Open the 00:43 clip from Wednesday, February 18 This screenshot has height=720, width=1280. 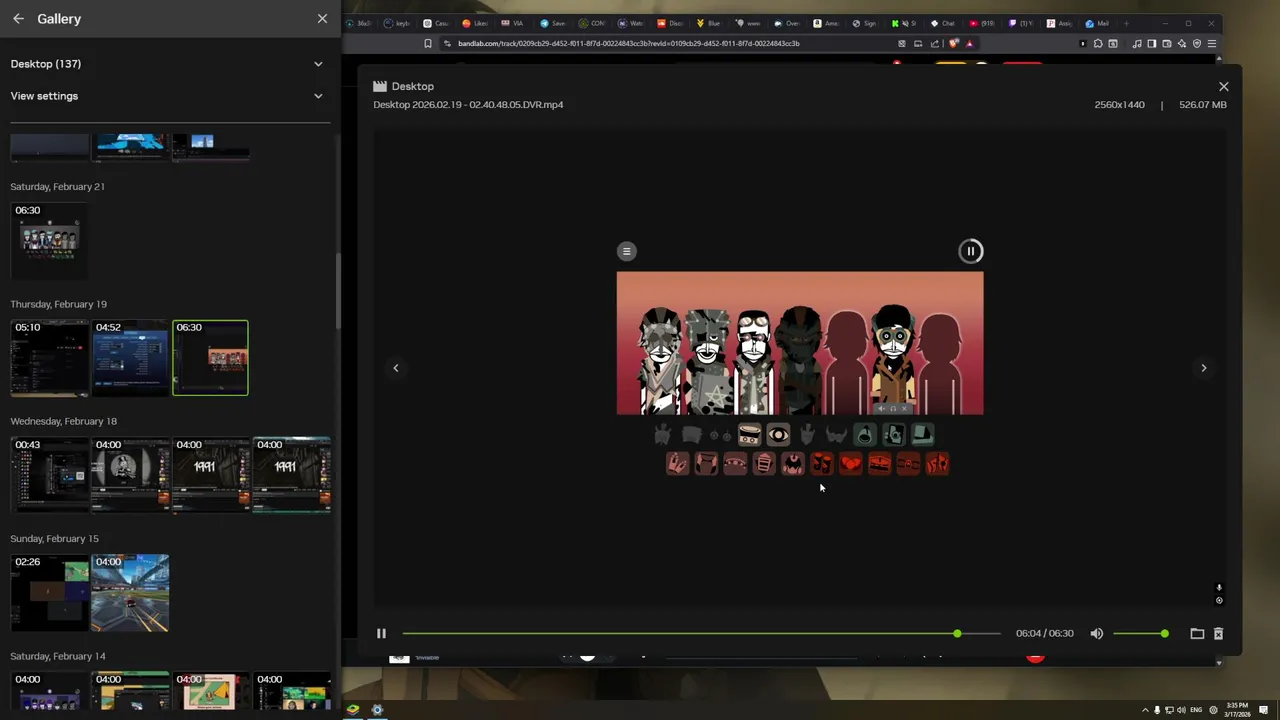(x=49, y=475)
